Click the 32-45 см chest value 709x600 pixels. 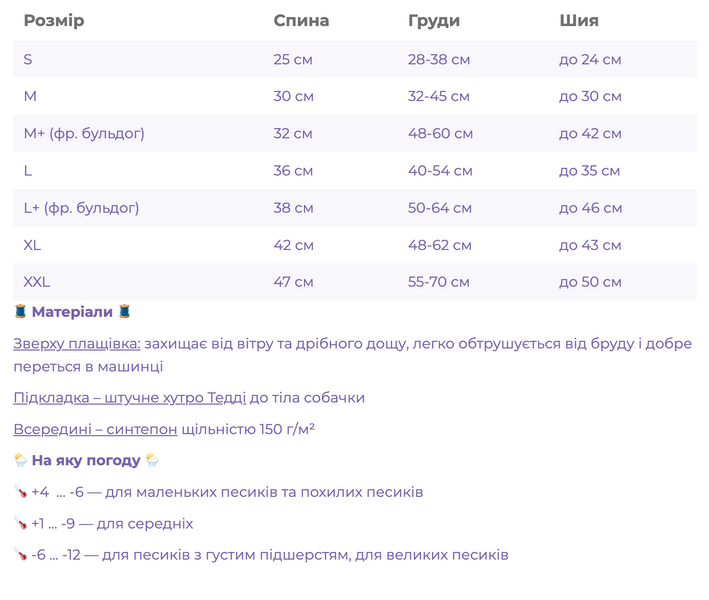(439, 96)
